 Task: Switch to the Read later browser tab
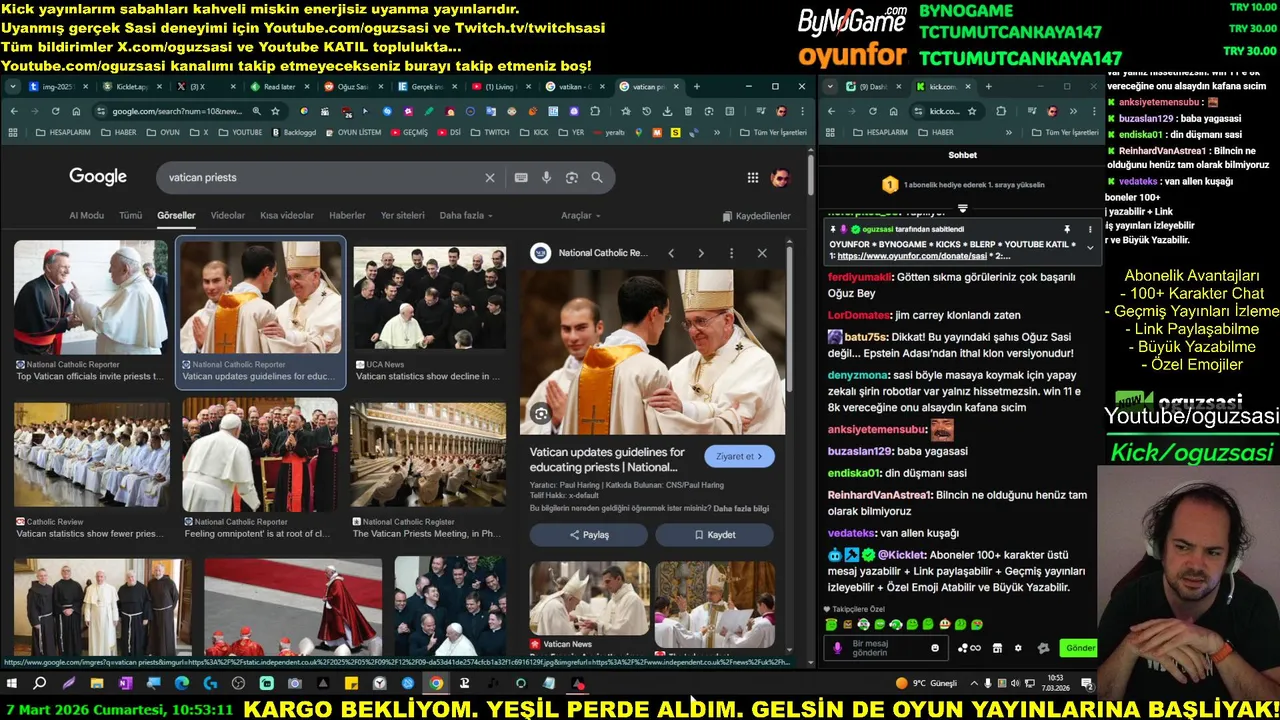point(279,86)
